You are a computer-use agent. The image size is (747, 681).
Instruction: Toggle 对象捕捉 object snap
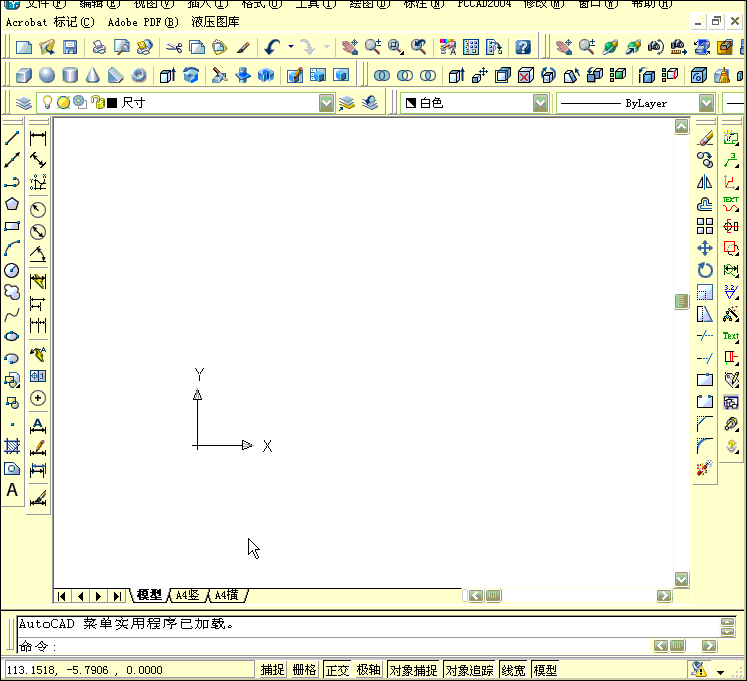(414, 670)
